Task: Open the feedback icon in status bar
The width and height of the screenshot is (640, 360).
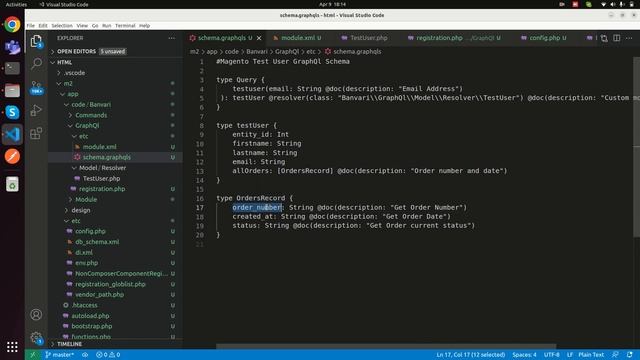Action: point(616,355)
